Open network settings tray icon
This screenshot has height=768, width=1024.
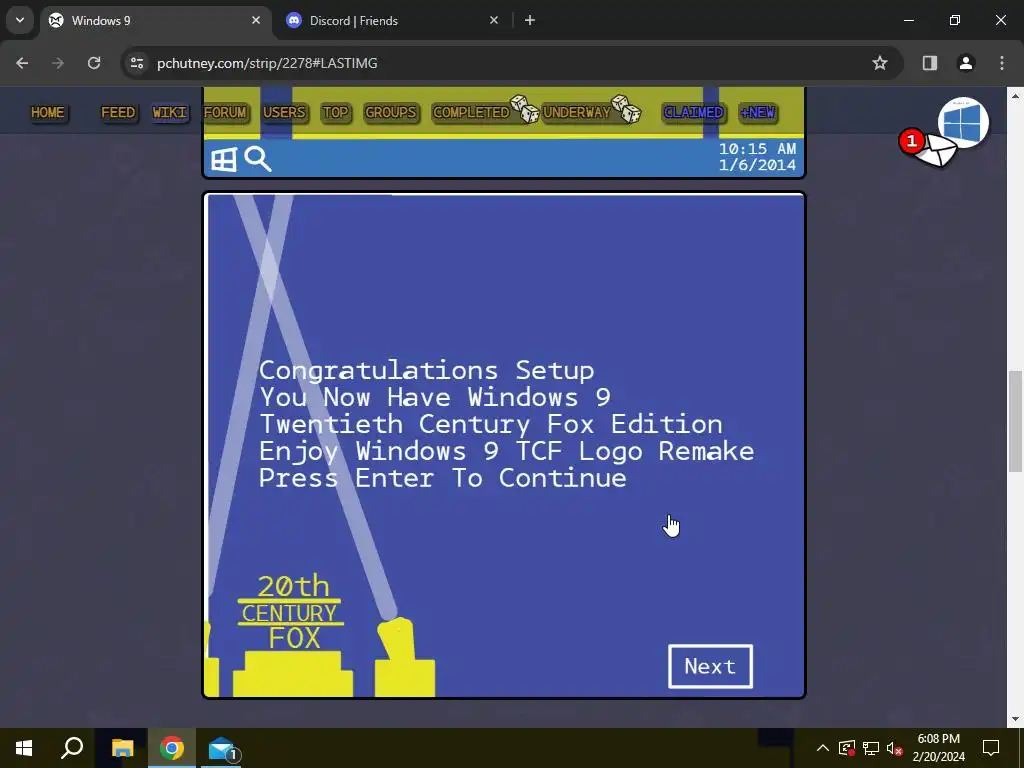point(871,748)
